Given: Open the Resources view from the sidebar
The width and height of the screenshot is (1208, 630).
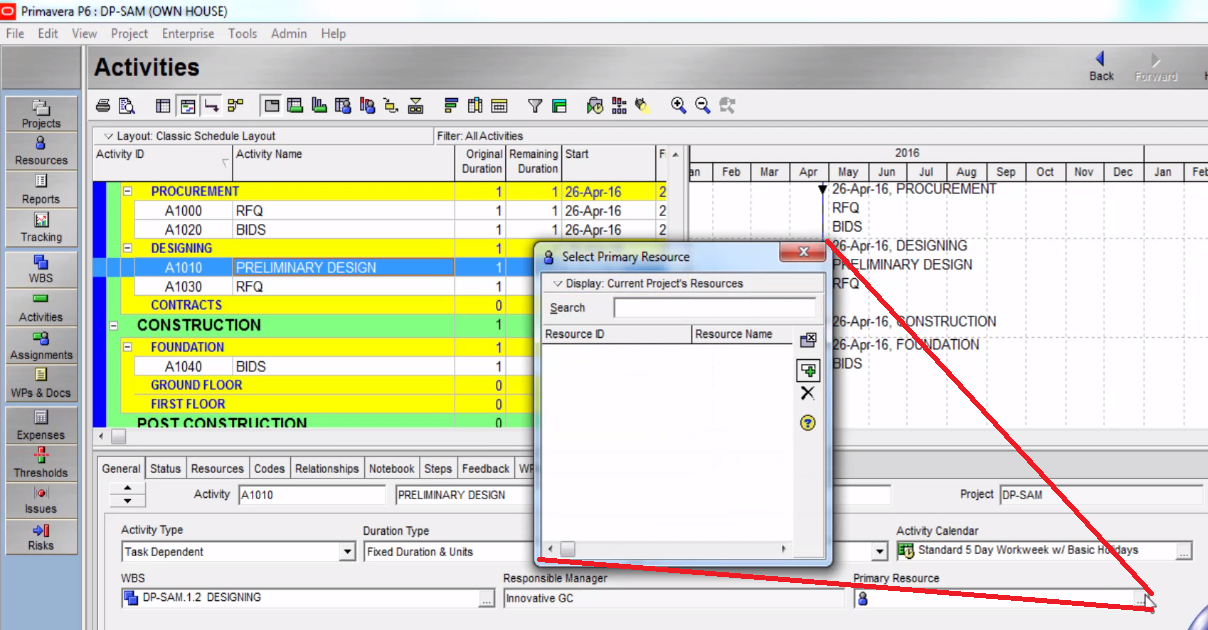Looking at the screenshot, I should click(40, 150).
